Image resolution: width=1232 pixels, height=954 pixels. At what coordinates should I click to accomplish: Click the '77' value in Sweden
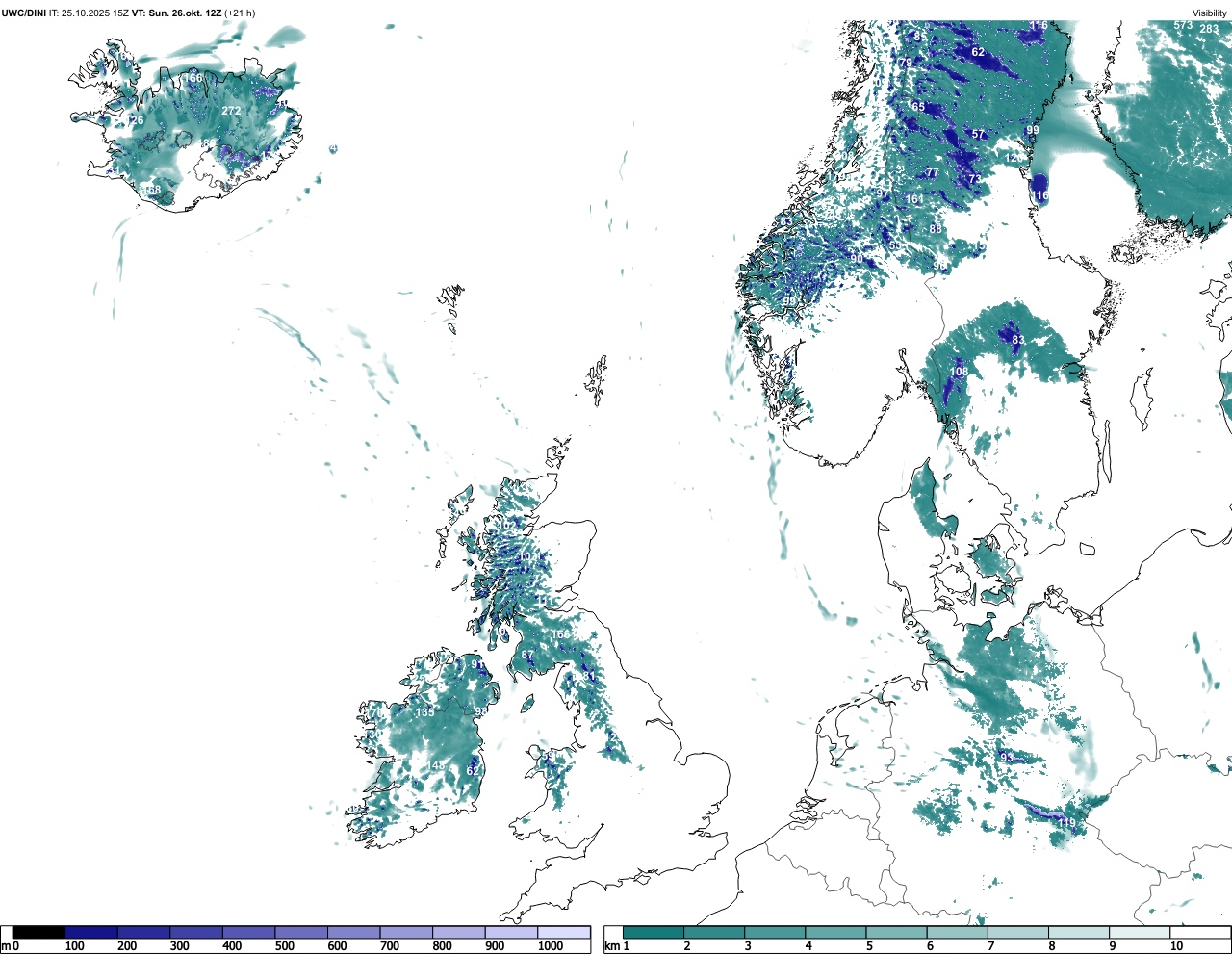(932, 173)
